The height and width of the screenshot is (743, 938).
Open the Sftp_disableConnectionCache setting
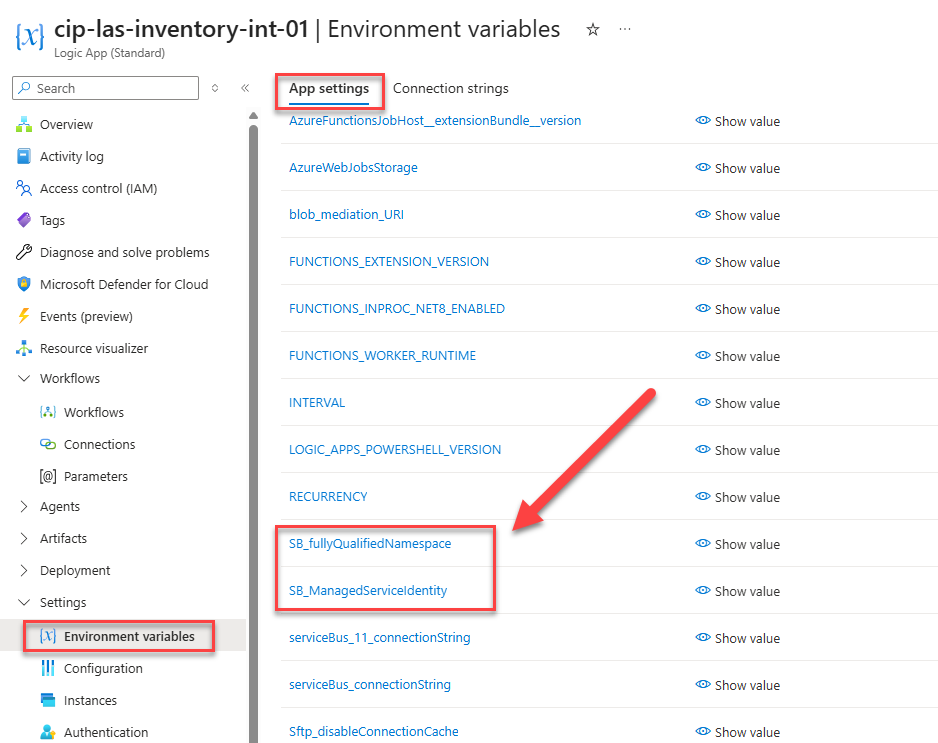(373, 731)
